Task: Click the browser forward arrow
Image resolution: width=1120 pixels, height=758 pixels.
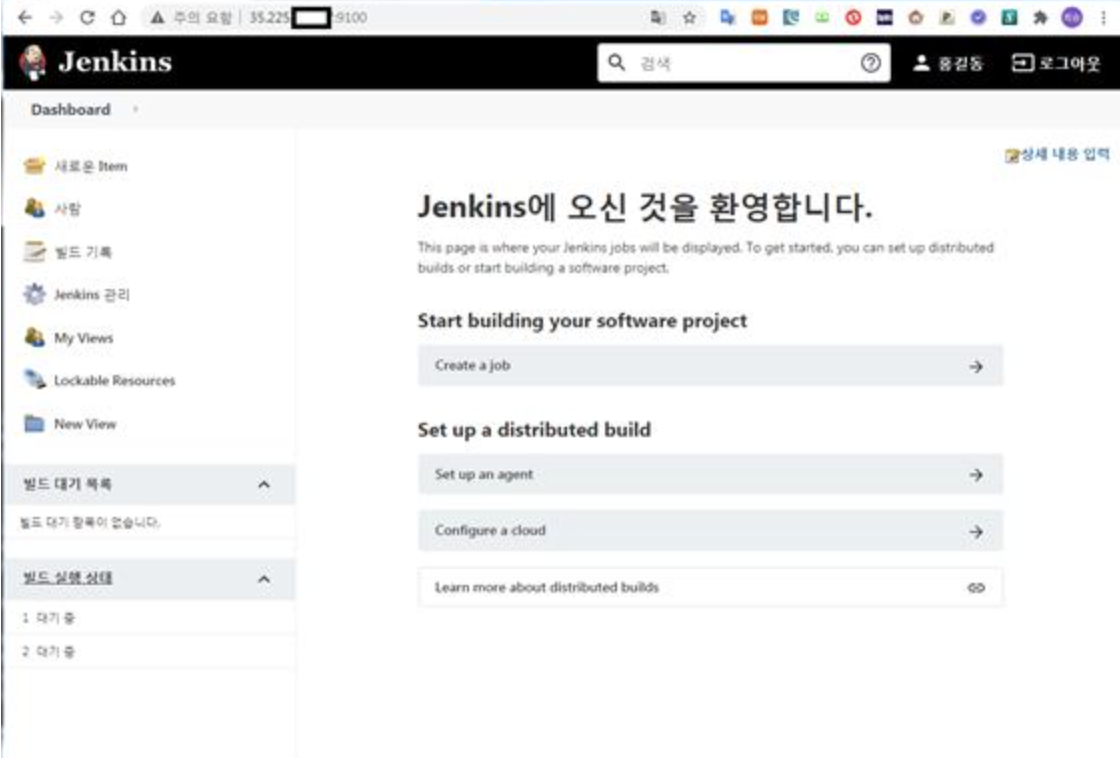Action: 56,17
